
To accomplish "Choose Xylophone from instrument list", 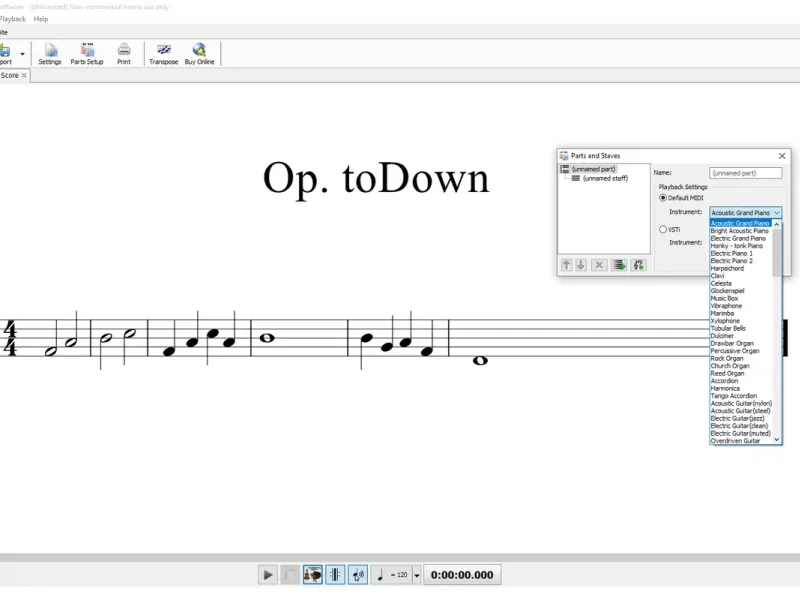I will pos(725,321).
